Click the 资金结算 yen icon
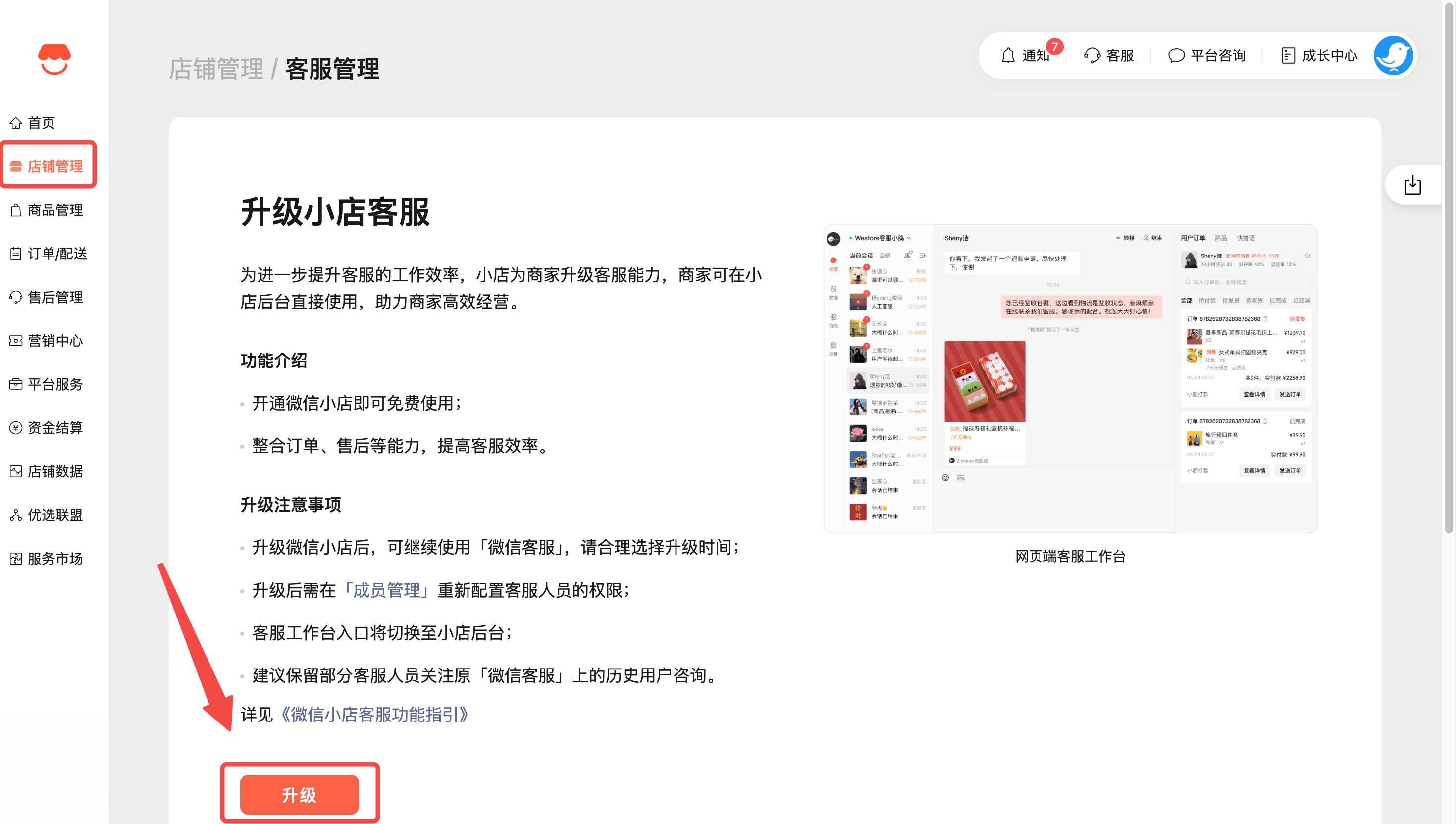1456x824 pixels. point(16,428)
